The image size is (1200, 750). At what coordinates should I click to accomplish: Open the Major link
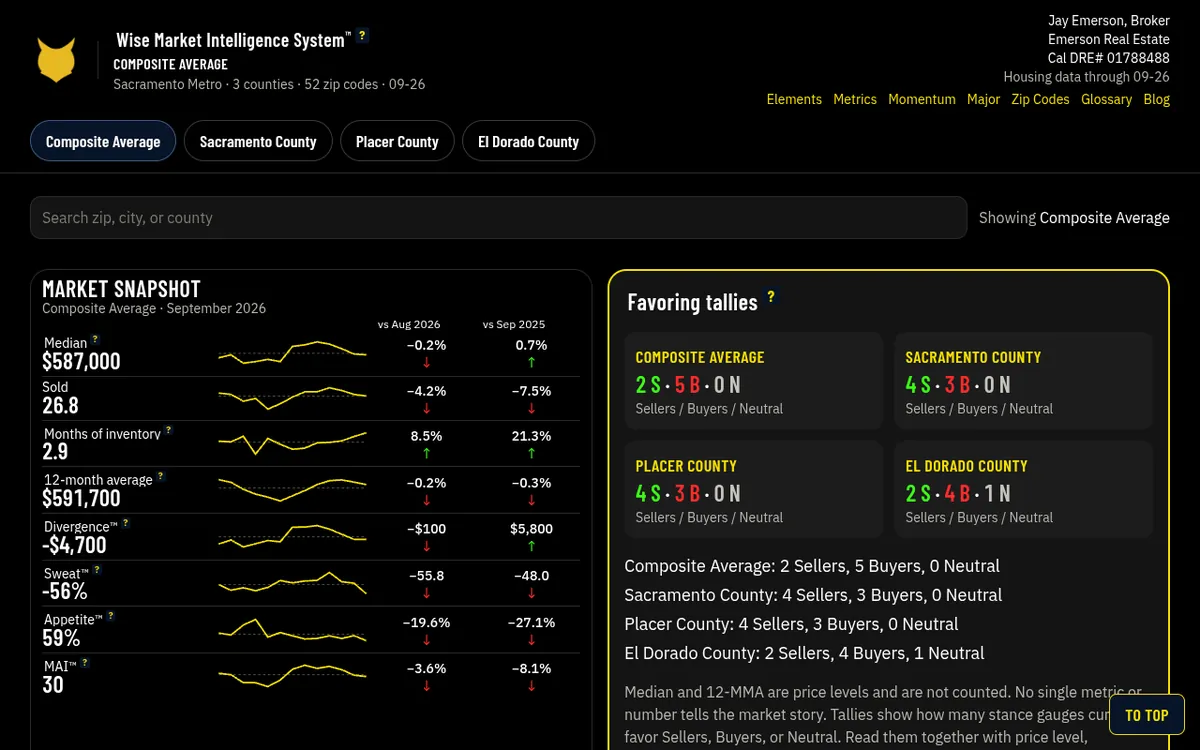coord(984,99)
